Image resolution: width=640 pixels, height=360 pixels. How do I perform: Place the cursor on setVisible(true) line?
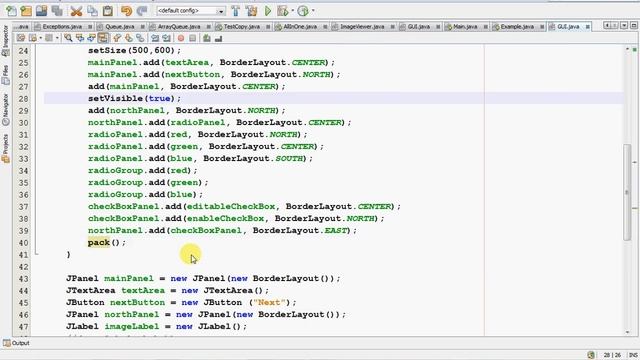coord(134,98)
